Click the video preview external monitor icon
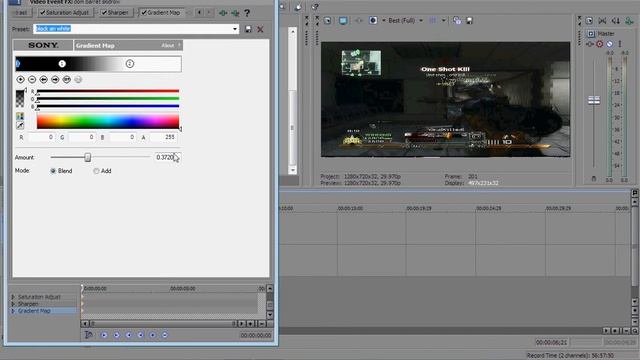This screenshot has height=360, width=640. [x=343, y=20]
